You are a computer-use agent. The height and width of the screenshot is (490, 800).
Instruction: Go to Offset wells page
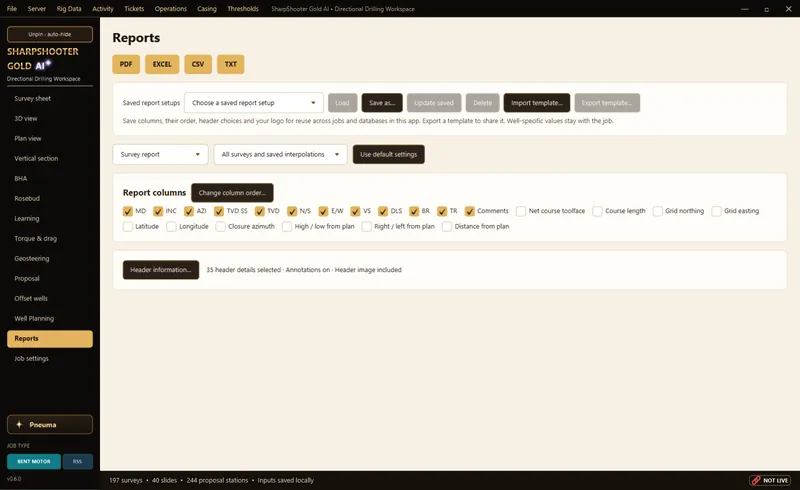(x=50, y=299)
